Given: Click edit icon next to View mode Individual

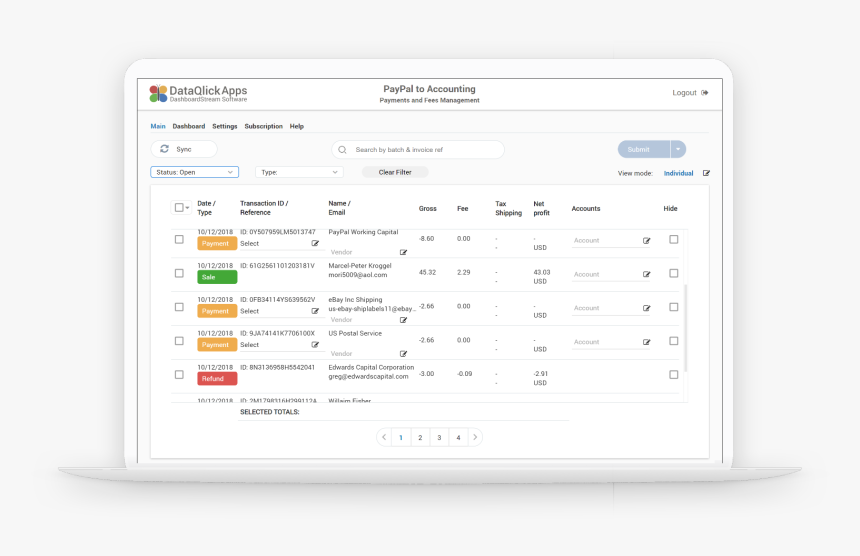Looking at the screenshot, I should (706, 173).
